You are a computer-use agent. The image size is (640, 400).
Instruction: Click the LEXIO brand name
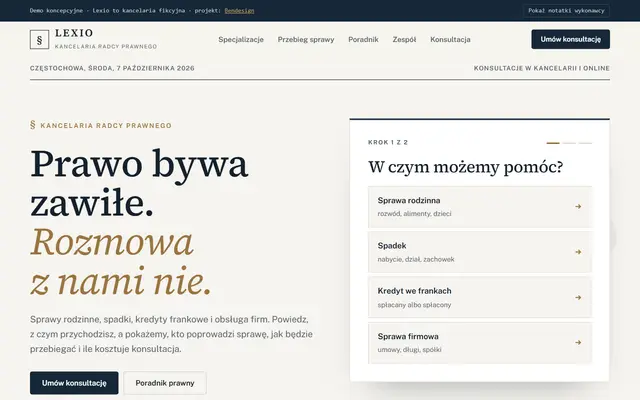(74, 33)
